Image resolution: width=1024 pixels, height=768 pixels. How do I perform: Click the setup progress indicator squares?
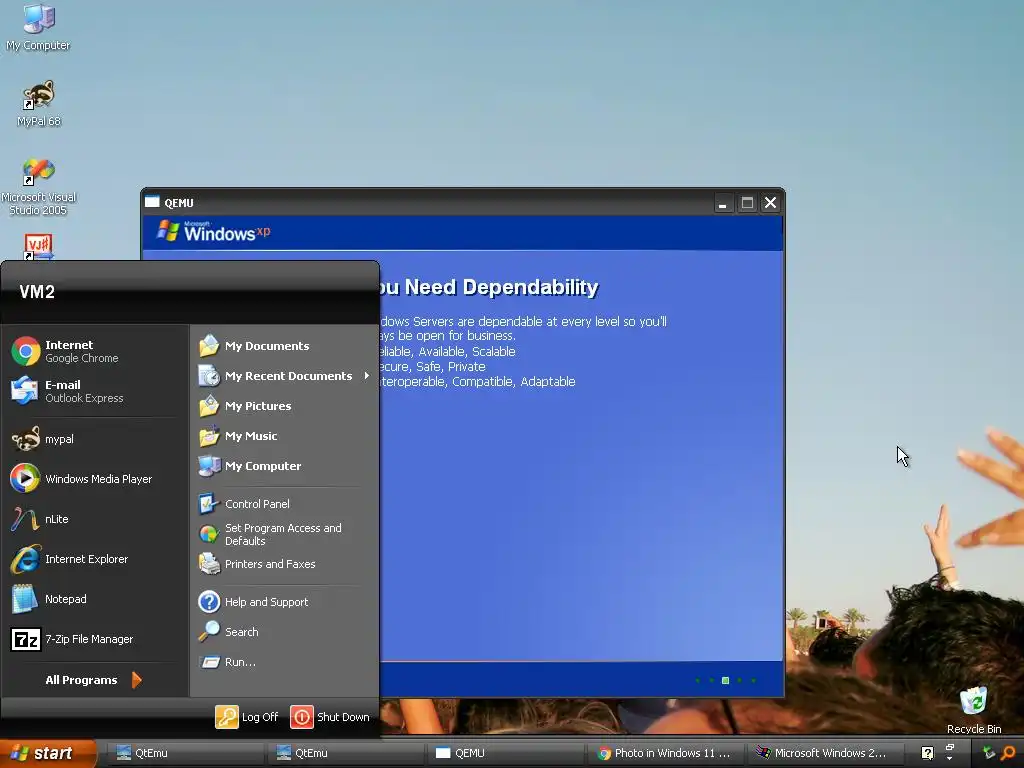(x=726, y=680)
